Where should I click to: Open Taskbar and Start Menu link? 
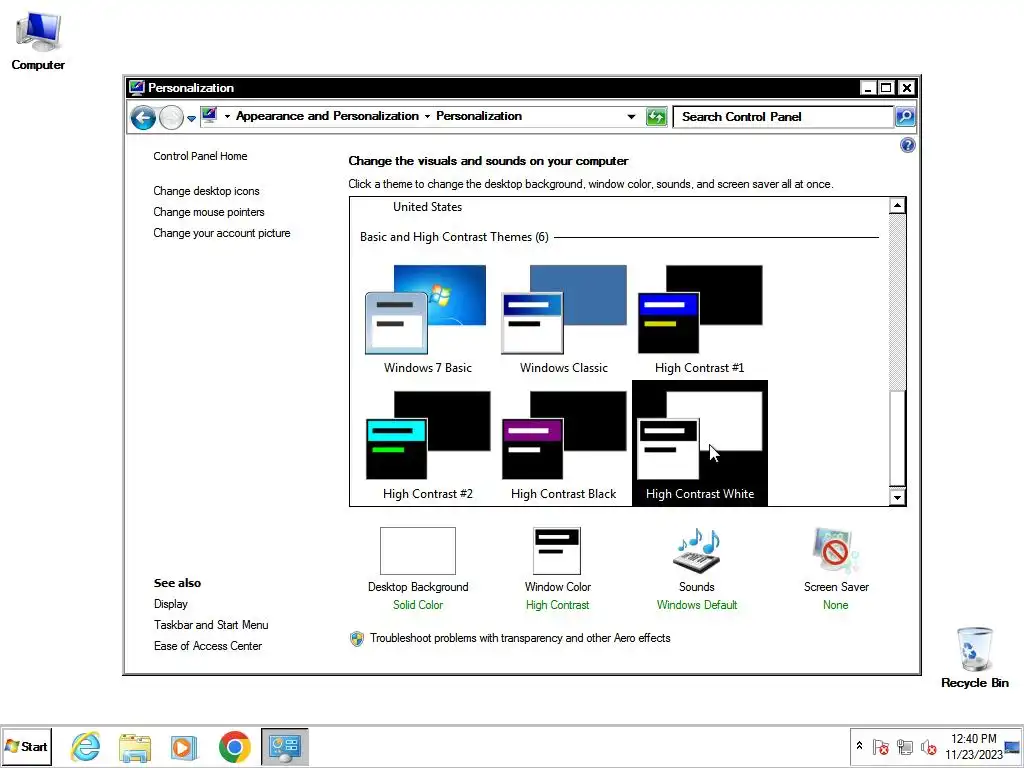pyautogui.click(x=211, y=625)
